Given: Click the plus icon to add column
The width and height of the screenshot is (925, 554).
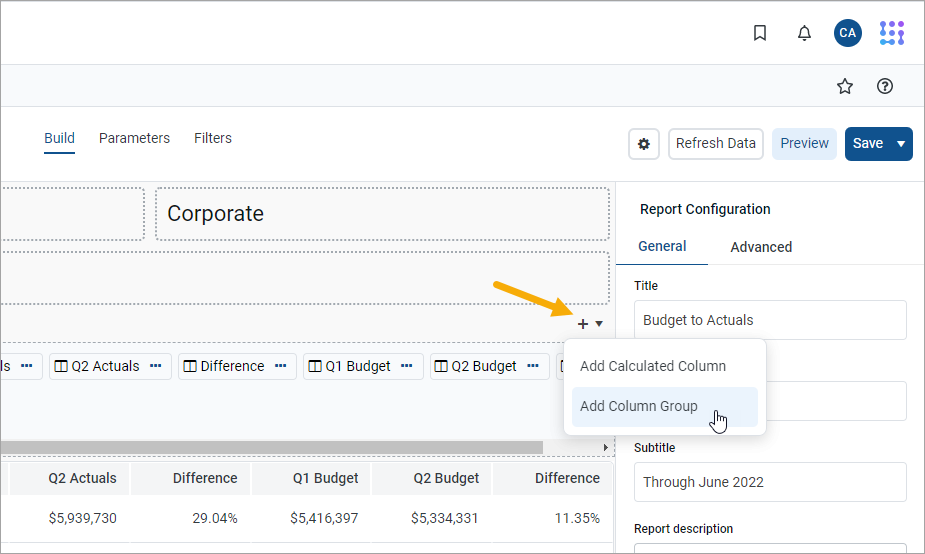Looking at the screenshot, I should 583,324.
